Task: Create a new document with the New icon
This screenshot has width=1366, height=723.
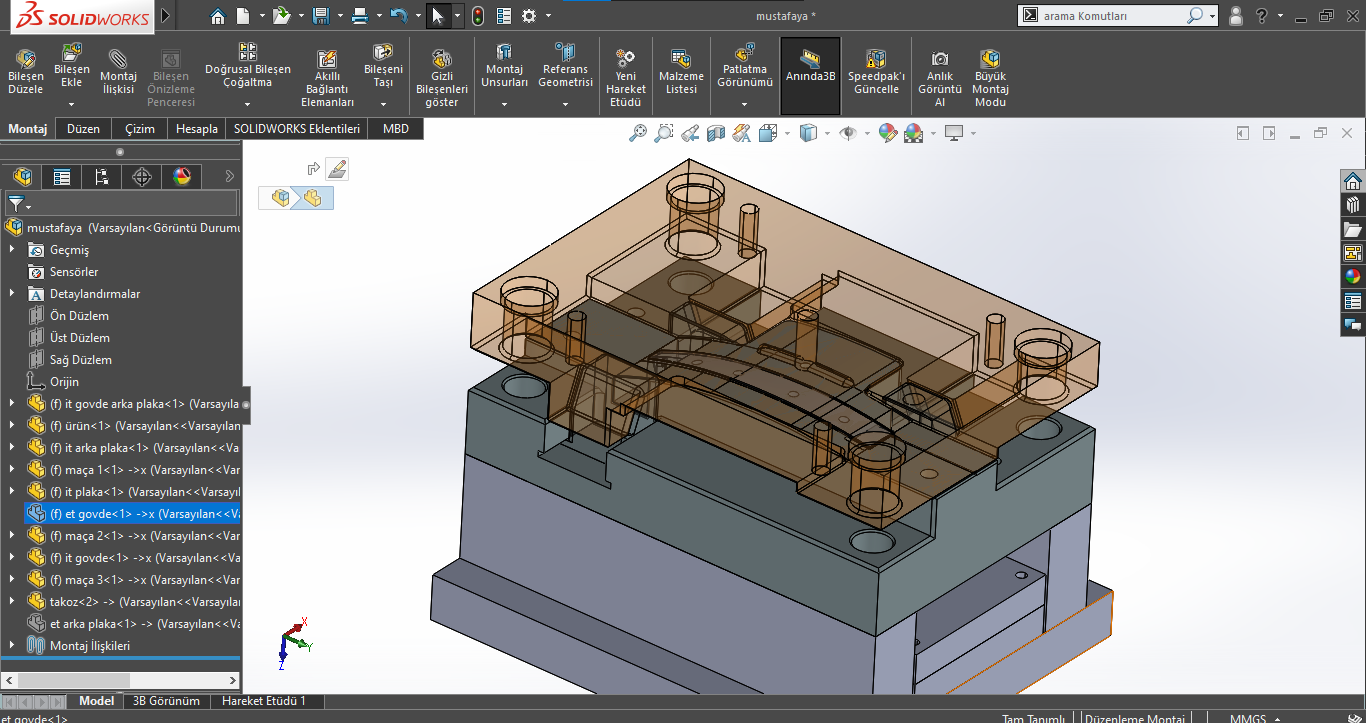Action: click(243, 16)
